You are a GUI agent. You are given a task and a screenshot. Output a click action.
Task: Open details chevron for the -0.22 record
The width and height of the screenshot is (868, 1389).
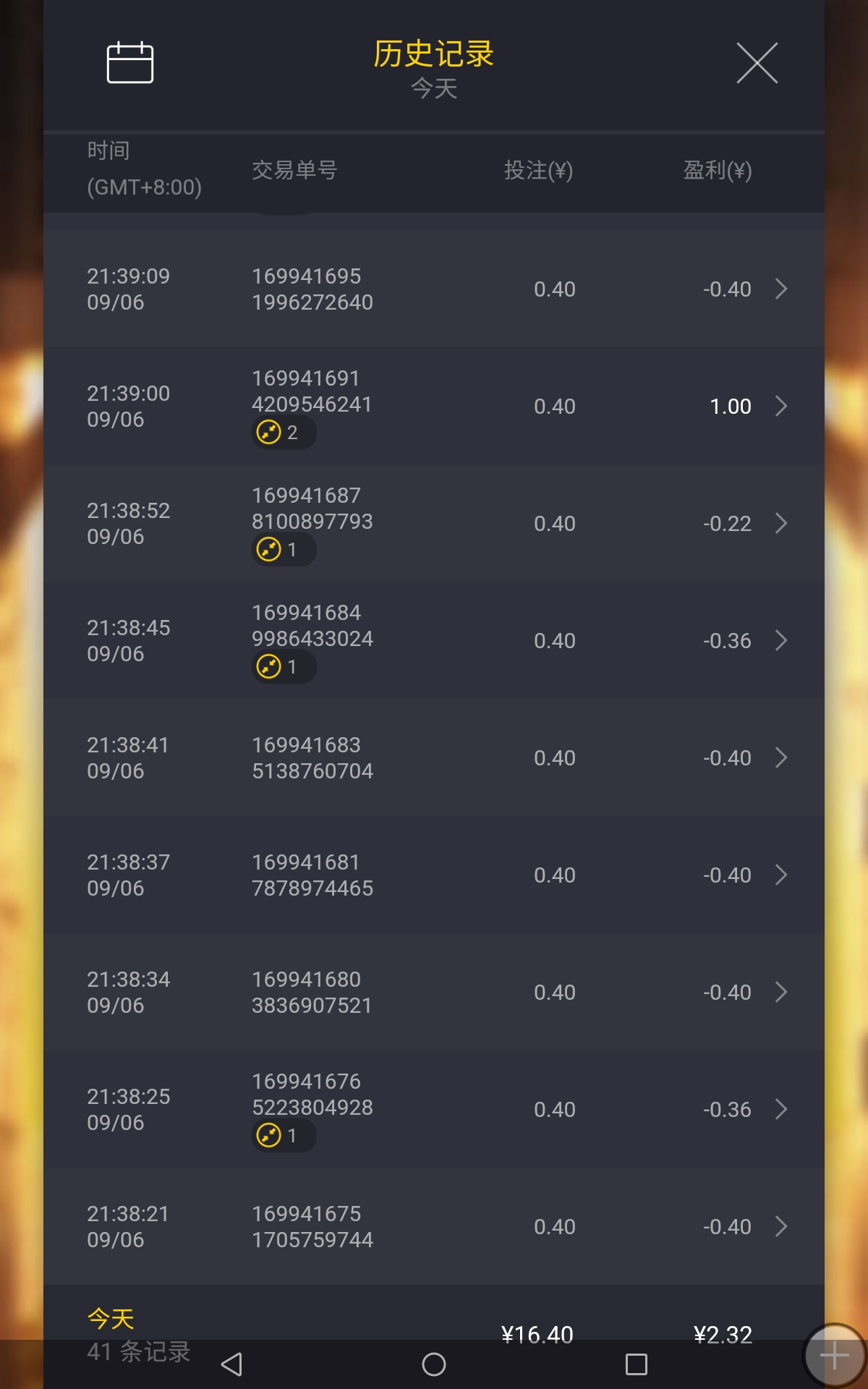pyautogui.click(x=781, y=523)
